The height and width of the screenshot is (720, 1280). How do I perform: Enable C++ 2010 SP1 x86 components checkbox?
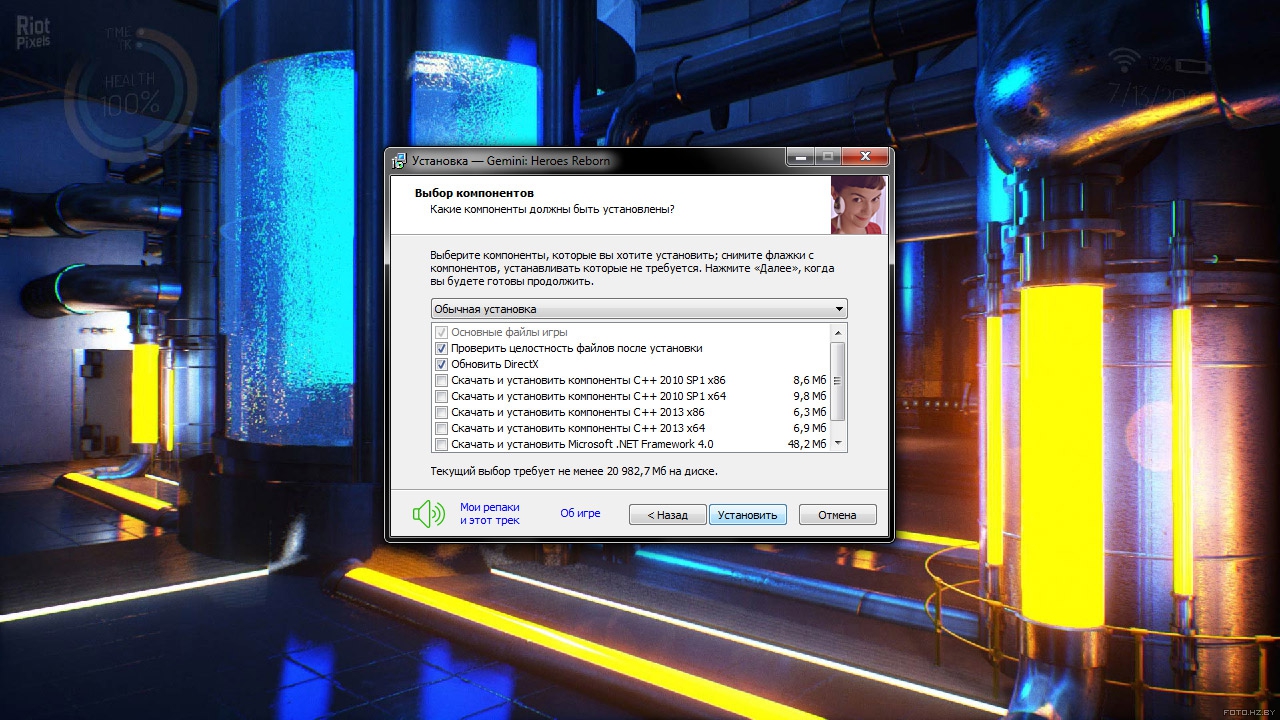pos(441,380)
